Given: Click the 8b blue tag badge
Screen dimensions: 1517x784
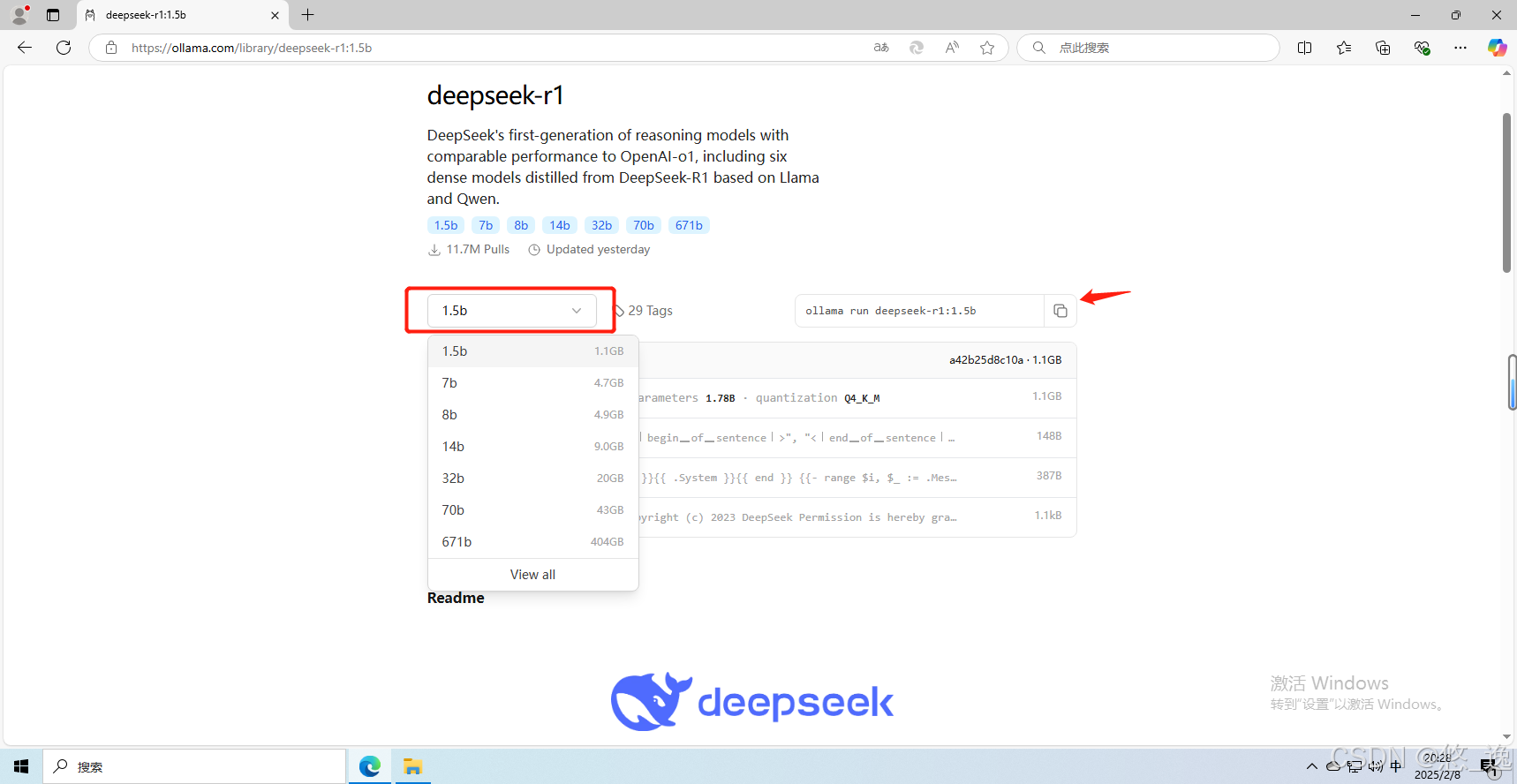Looking at the screenshot, I should pos(521,225).
